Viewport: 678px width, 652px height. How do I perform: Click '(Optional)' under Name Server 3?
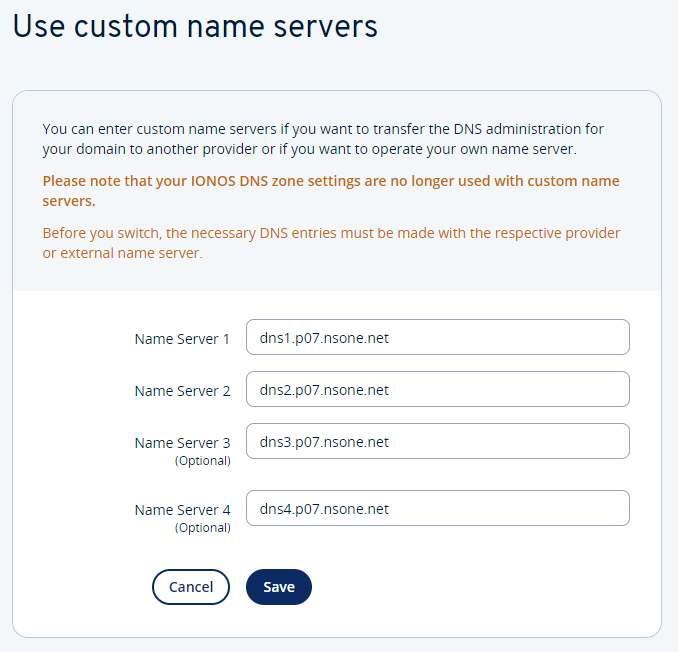(202, 461)
